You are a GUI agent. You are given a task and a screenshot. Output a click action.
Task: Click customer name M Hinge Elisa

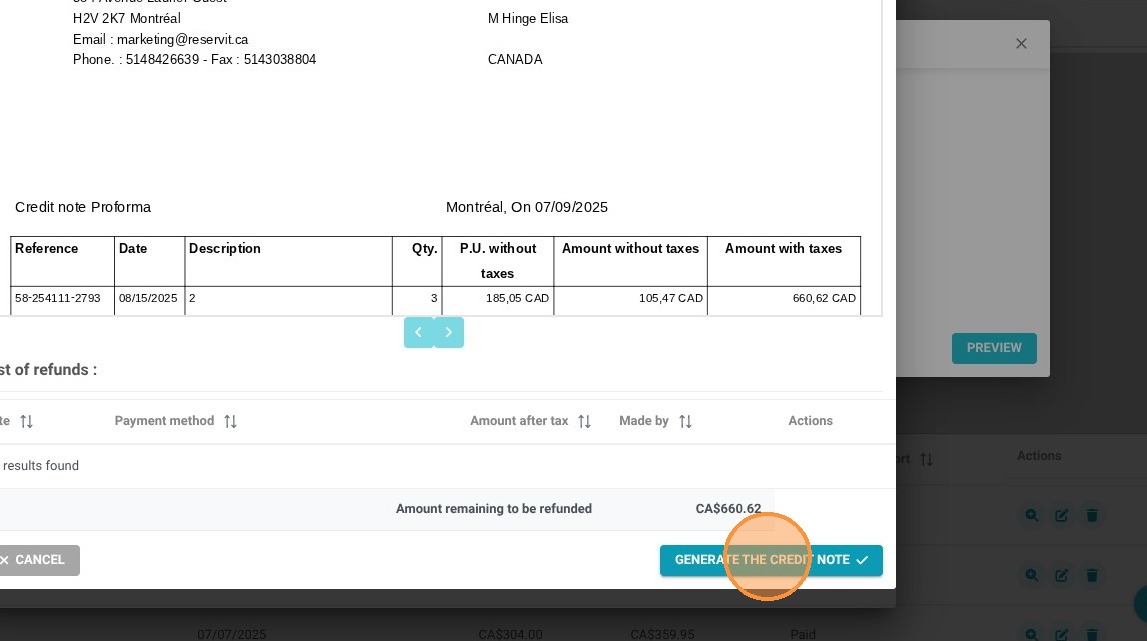click(528, 18)
